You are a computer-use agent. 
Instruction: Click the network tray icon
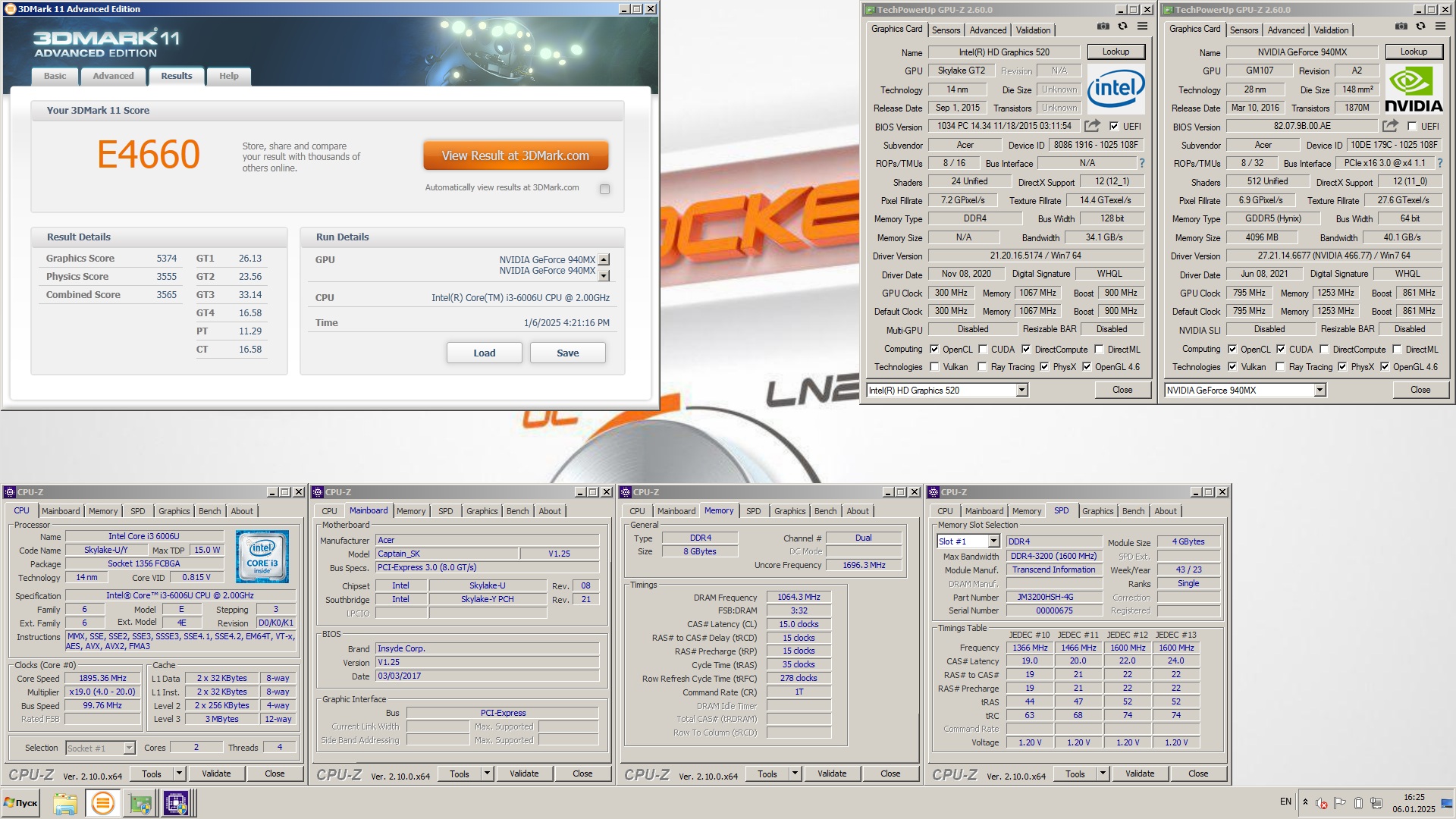click(x=1376, y=803)
